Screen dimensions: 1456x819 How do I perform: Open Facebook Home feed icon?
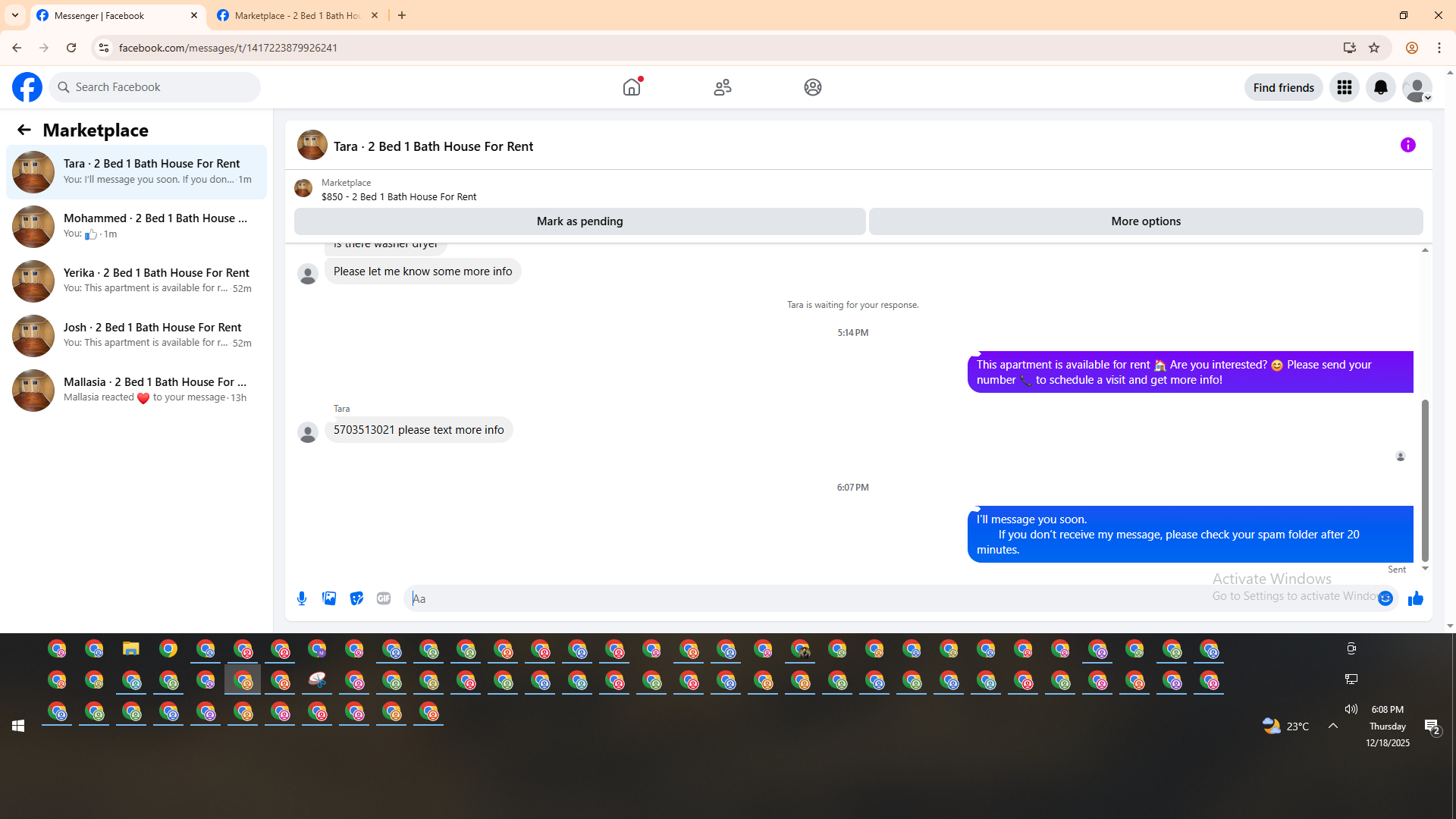click(632, 87)
